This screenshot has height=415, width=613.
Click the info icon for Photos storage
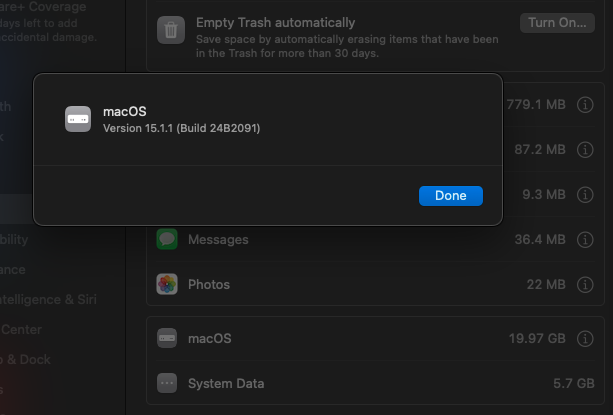(585, 284)
